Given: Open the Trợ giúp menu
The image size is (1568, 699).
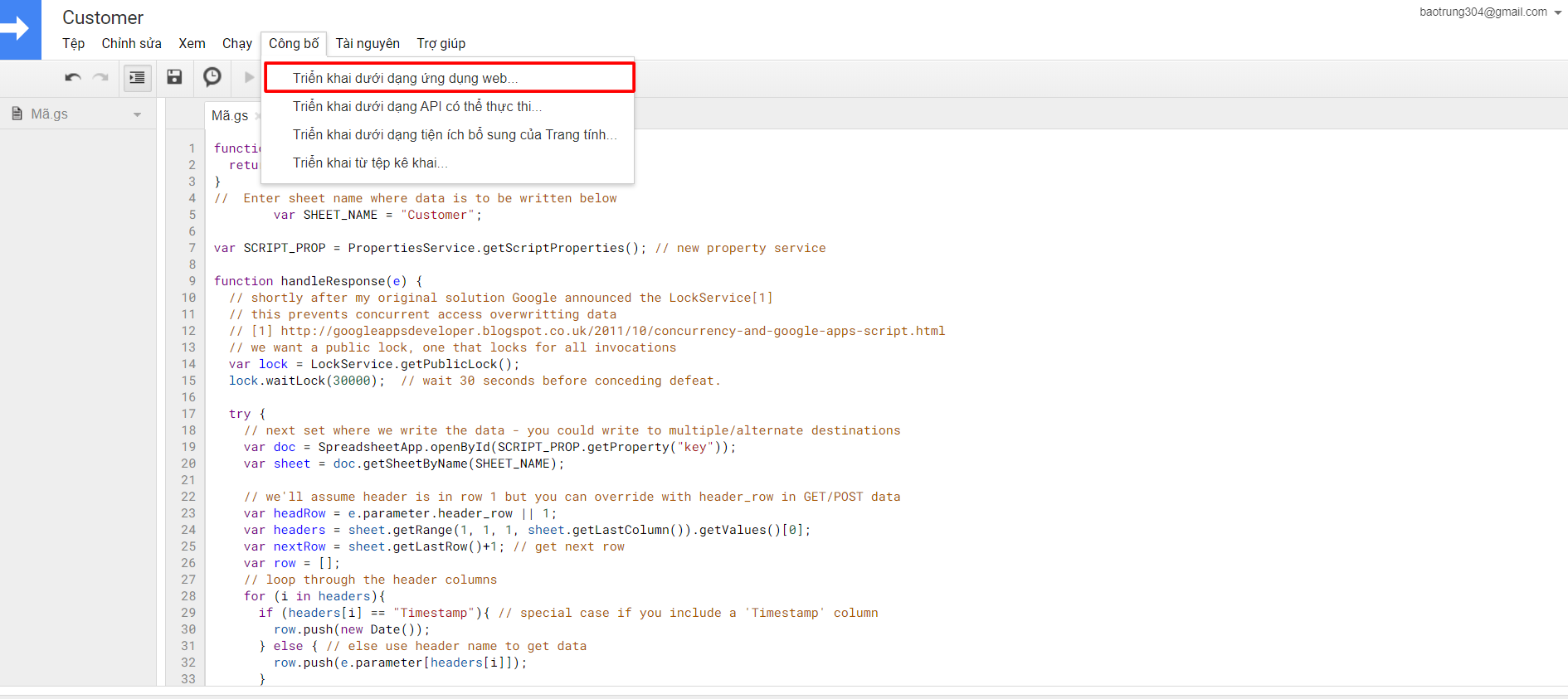Looking at the screenshot, I should pos(441,43).
